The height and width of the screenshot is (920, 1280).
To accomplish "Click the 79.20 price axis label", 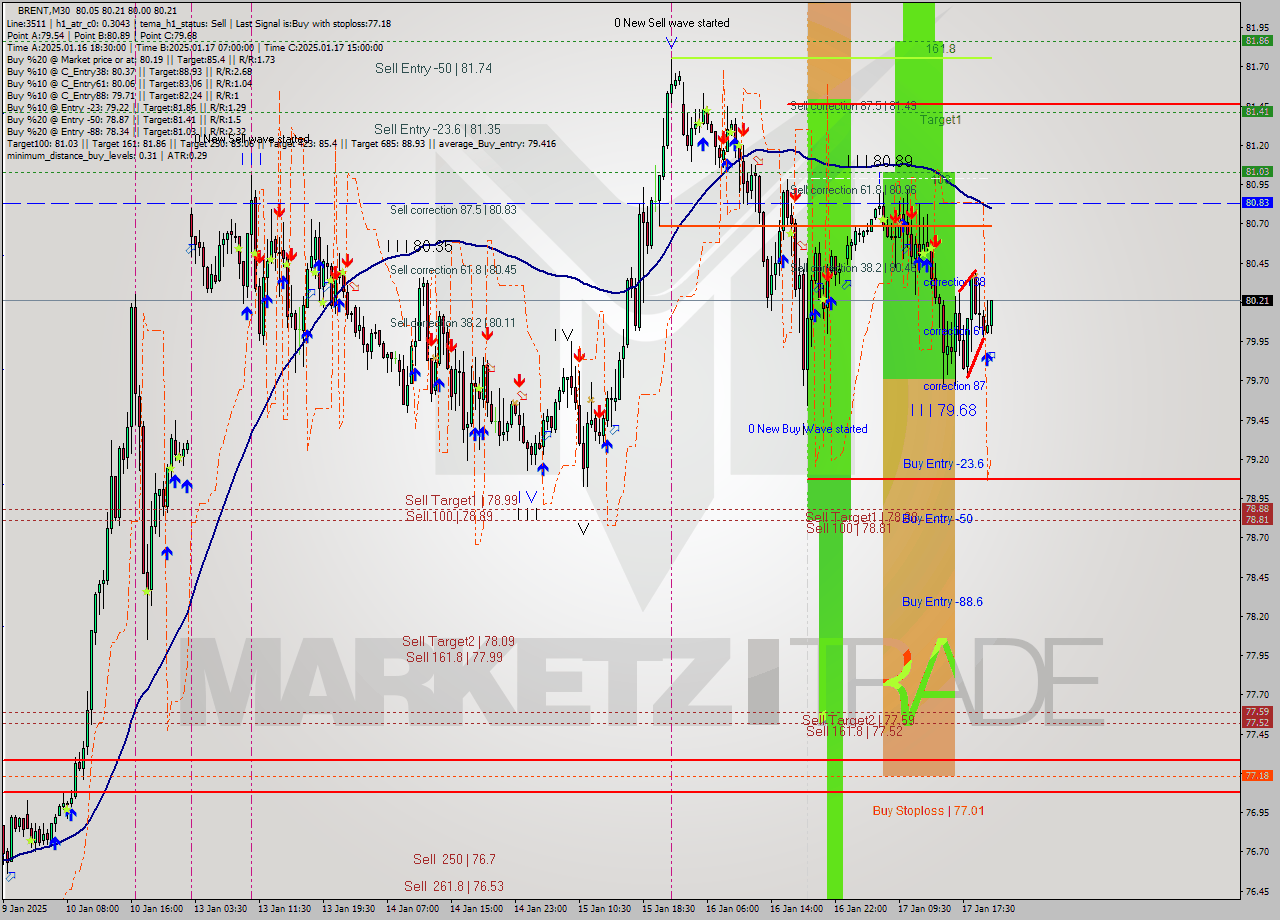I will coord(1257,460).
